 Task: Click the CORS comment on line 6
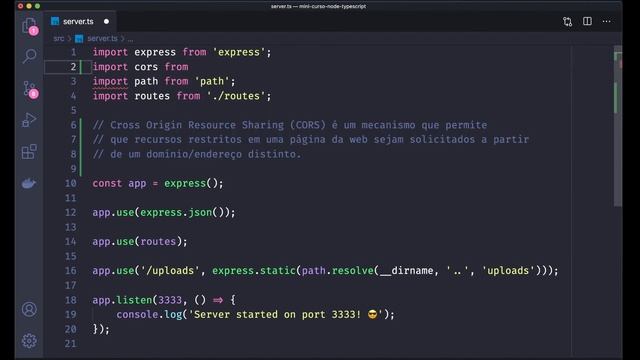(x=290, y=125)
